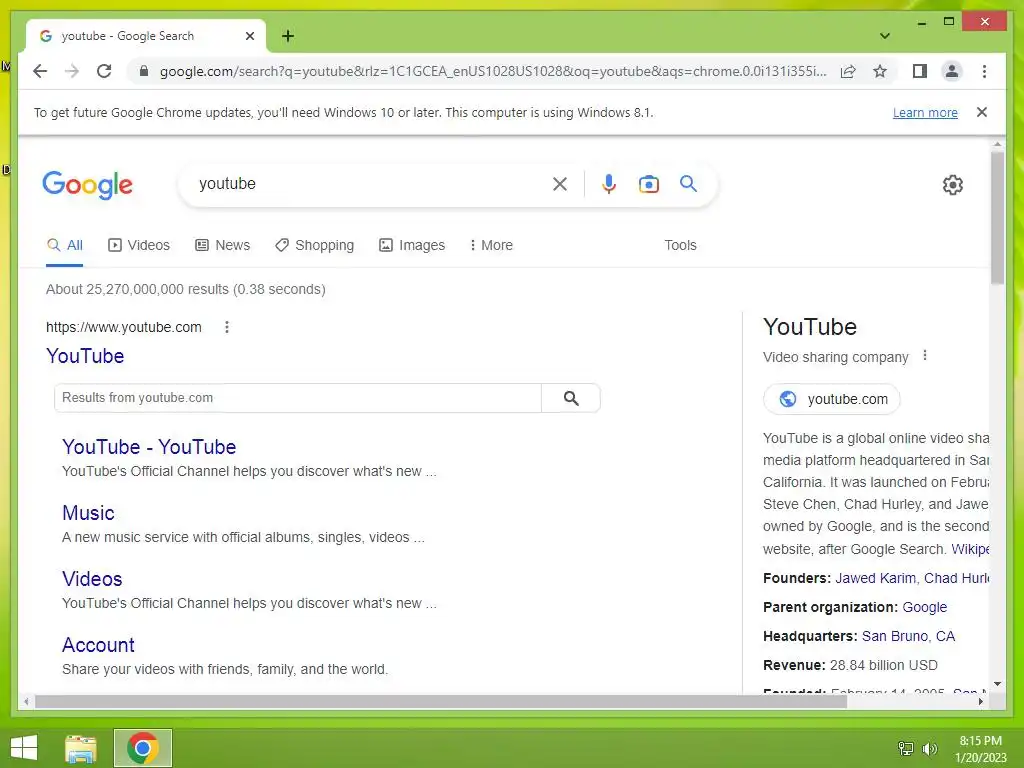Image resolution: width=1024 pixels, height=768 pixels.
Task: Open three-dot menu beside youtube.com URL
Action: 227,327
